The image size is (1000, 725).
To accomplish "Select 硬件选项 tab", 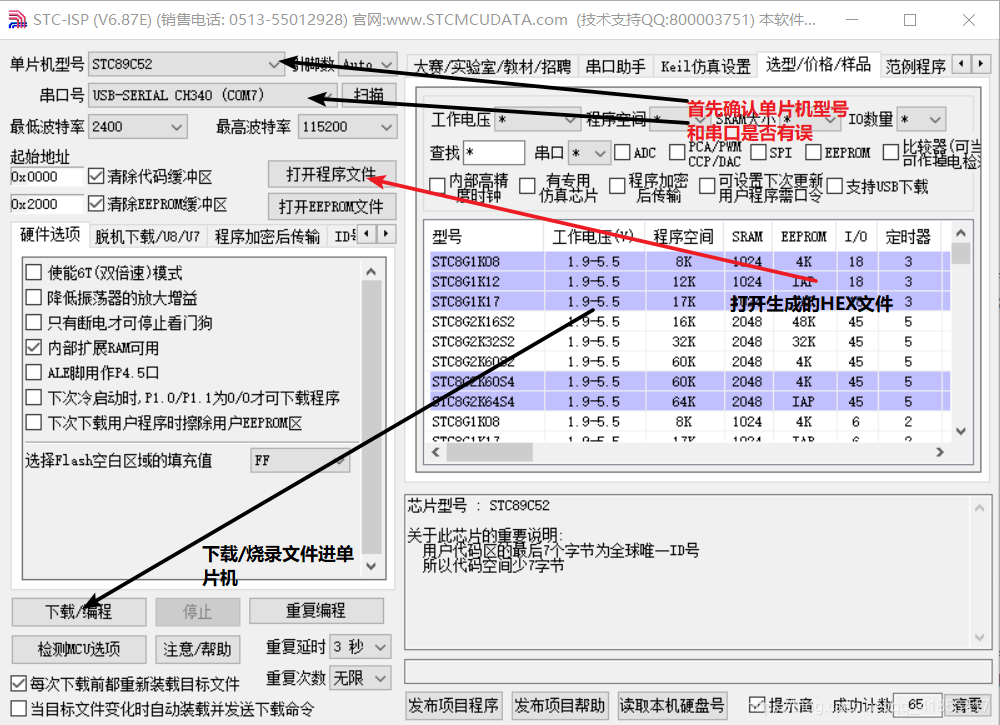I will tap(50, 235).
